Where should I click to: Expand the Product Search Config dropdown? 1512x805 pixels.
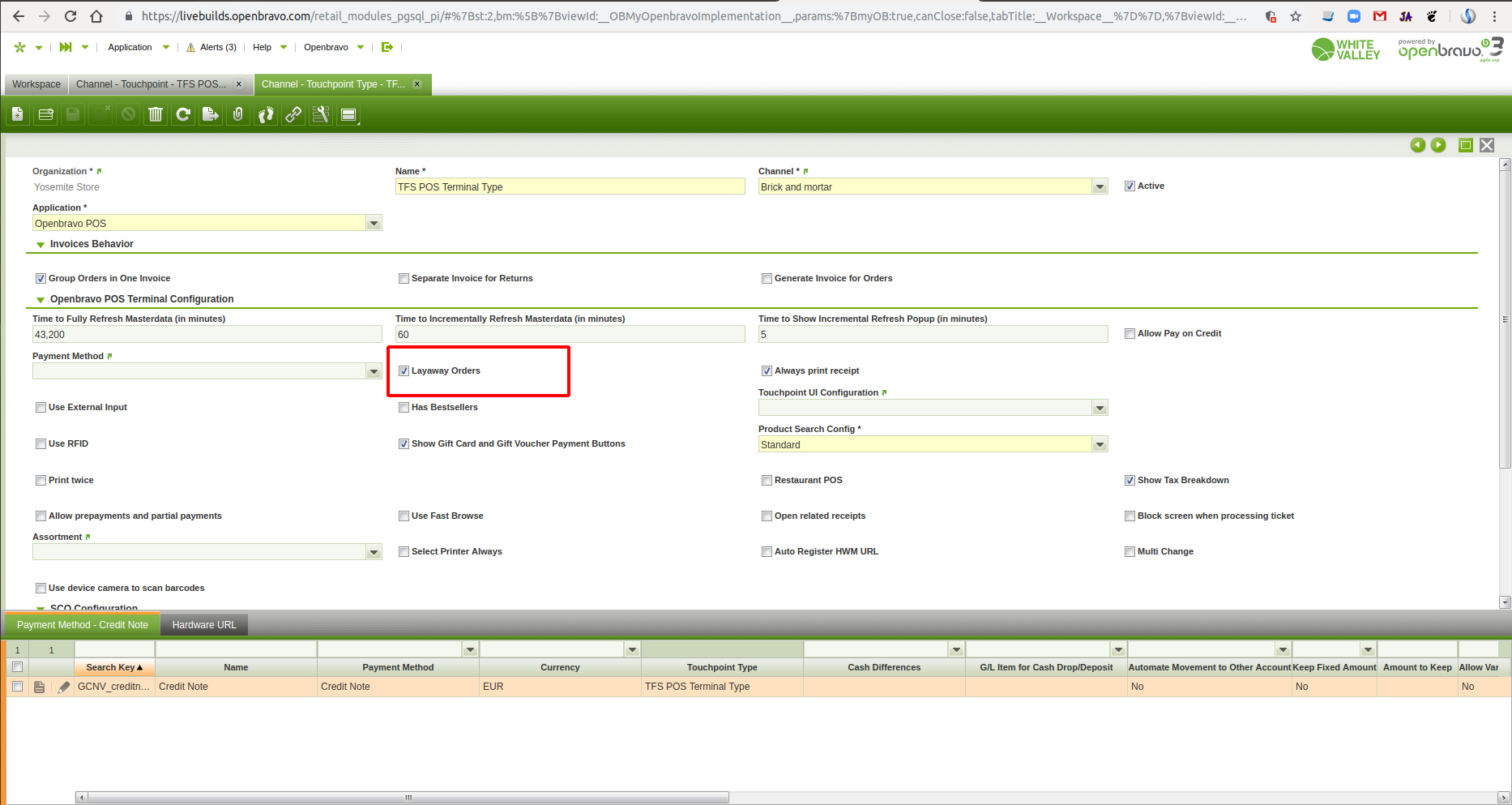[x=1100, y=445]
